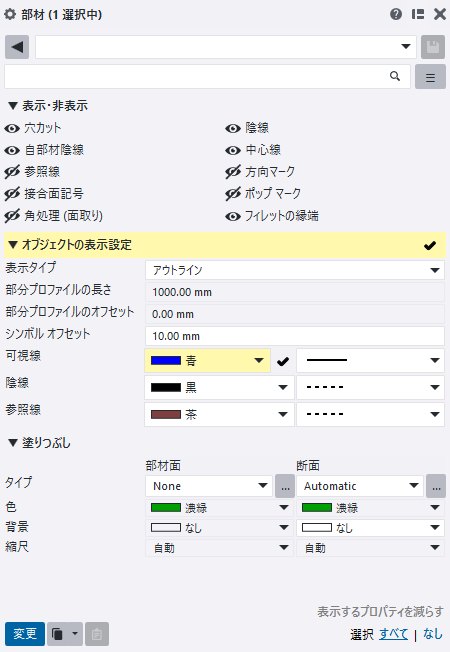Open the 部材面 type ellipsis button
This screenshot has height=652, width=450.
(285, 486)
